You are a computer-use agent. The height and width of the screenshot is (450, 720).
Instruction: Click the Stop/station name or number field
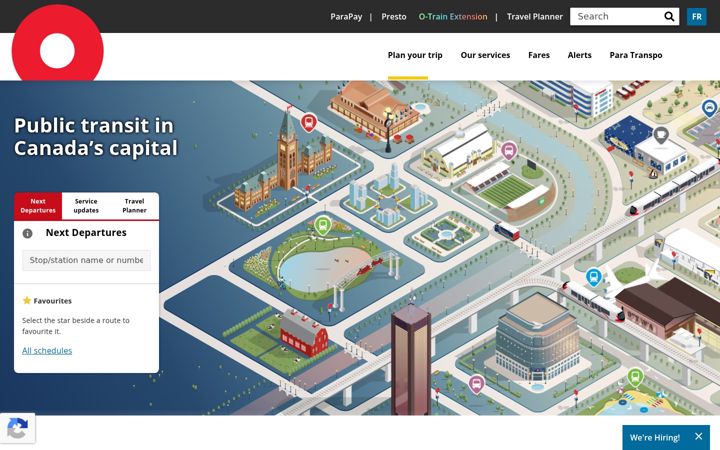[x=86, y=260]
